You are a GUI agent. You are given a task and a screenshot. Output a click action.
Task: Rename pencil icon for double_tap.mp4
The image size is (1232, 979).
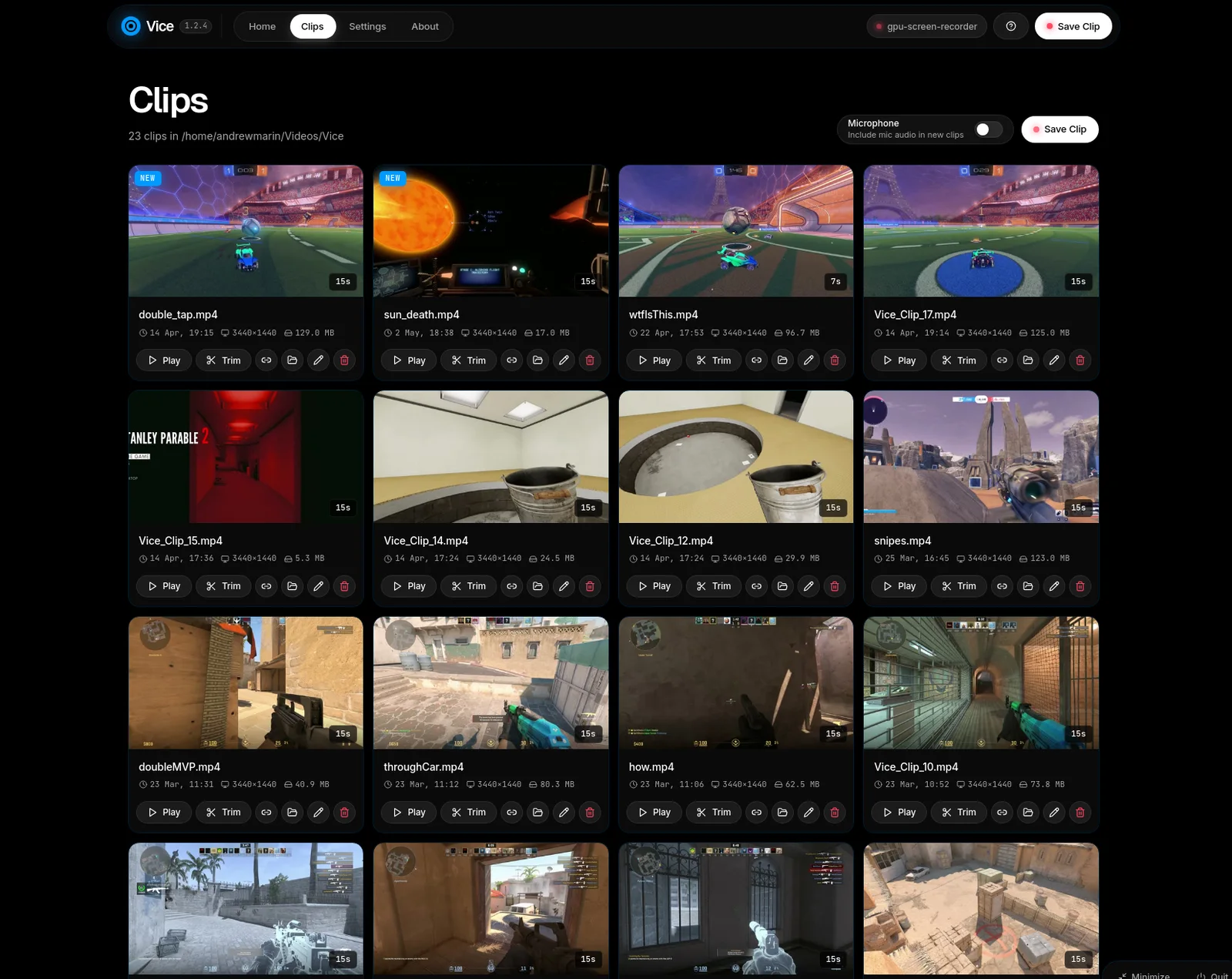[x=319, y=360]
